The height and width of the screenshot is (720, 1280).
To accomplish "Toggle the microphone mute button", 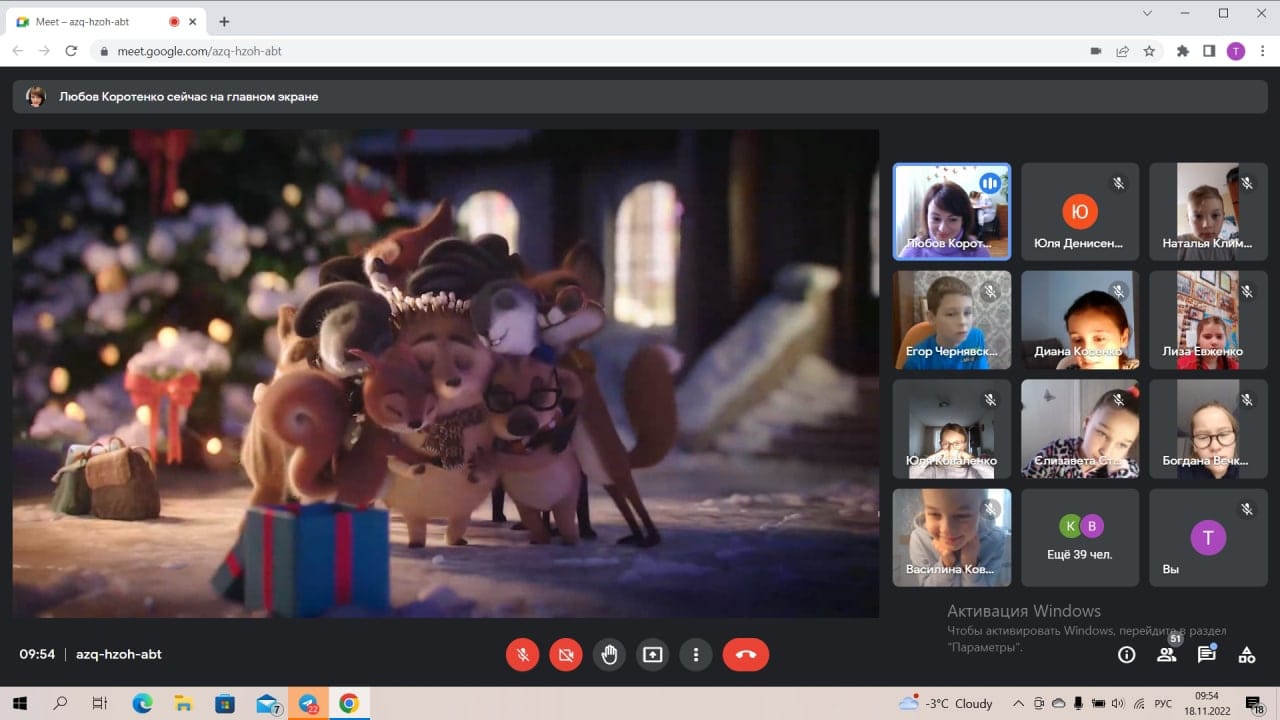I will [522, 655].
